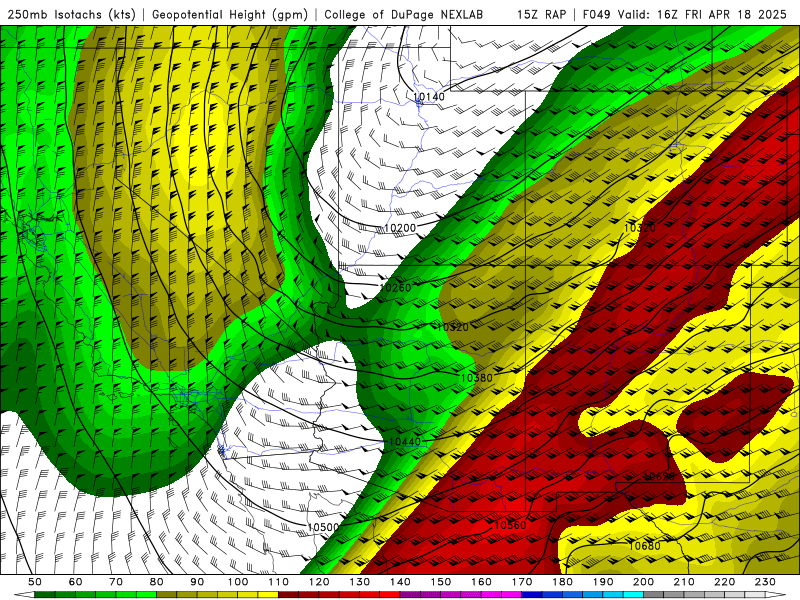The image size is (800, 600).
Task: Click the 60 knot color scale label
Action: (x=75, y=582)
